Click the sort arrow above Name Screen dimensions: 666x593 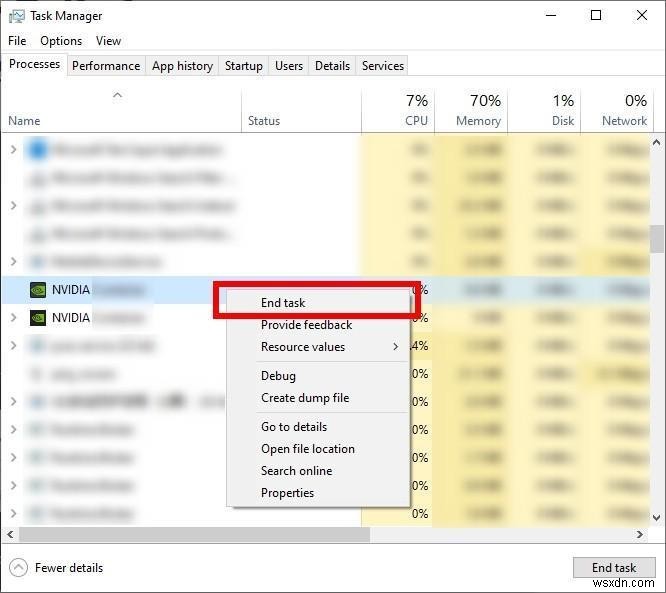118,96
